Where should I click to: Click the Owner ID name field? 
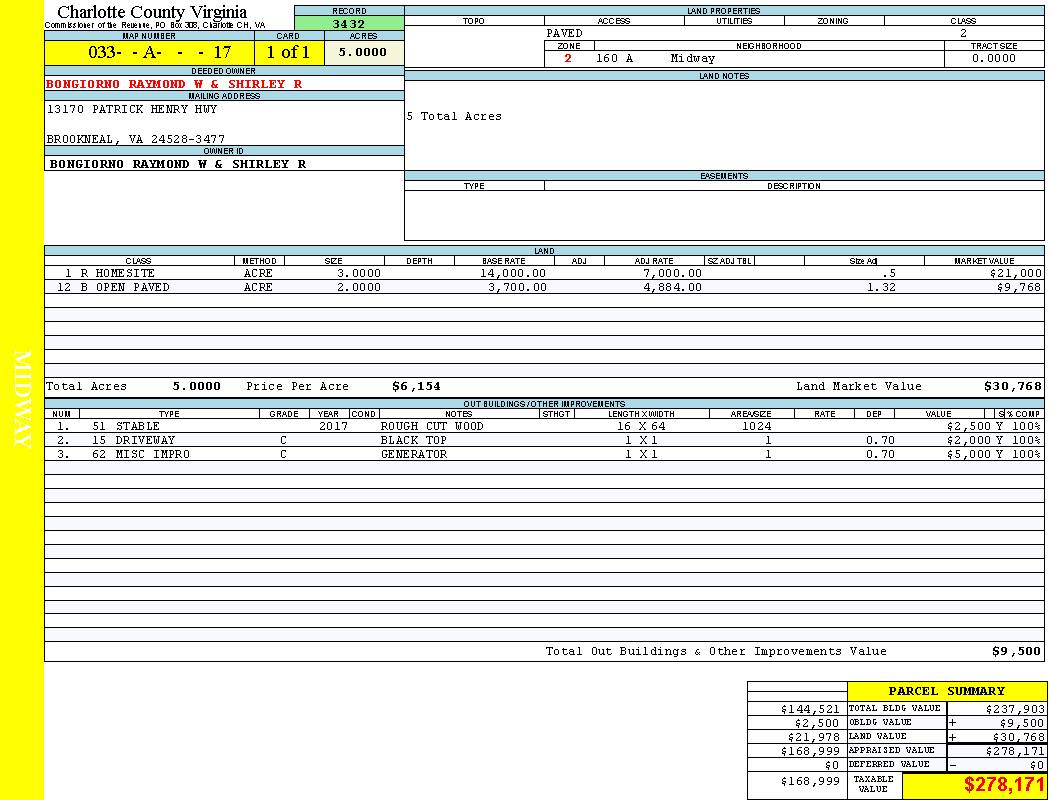(x=178, y=163)
